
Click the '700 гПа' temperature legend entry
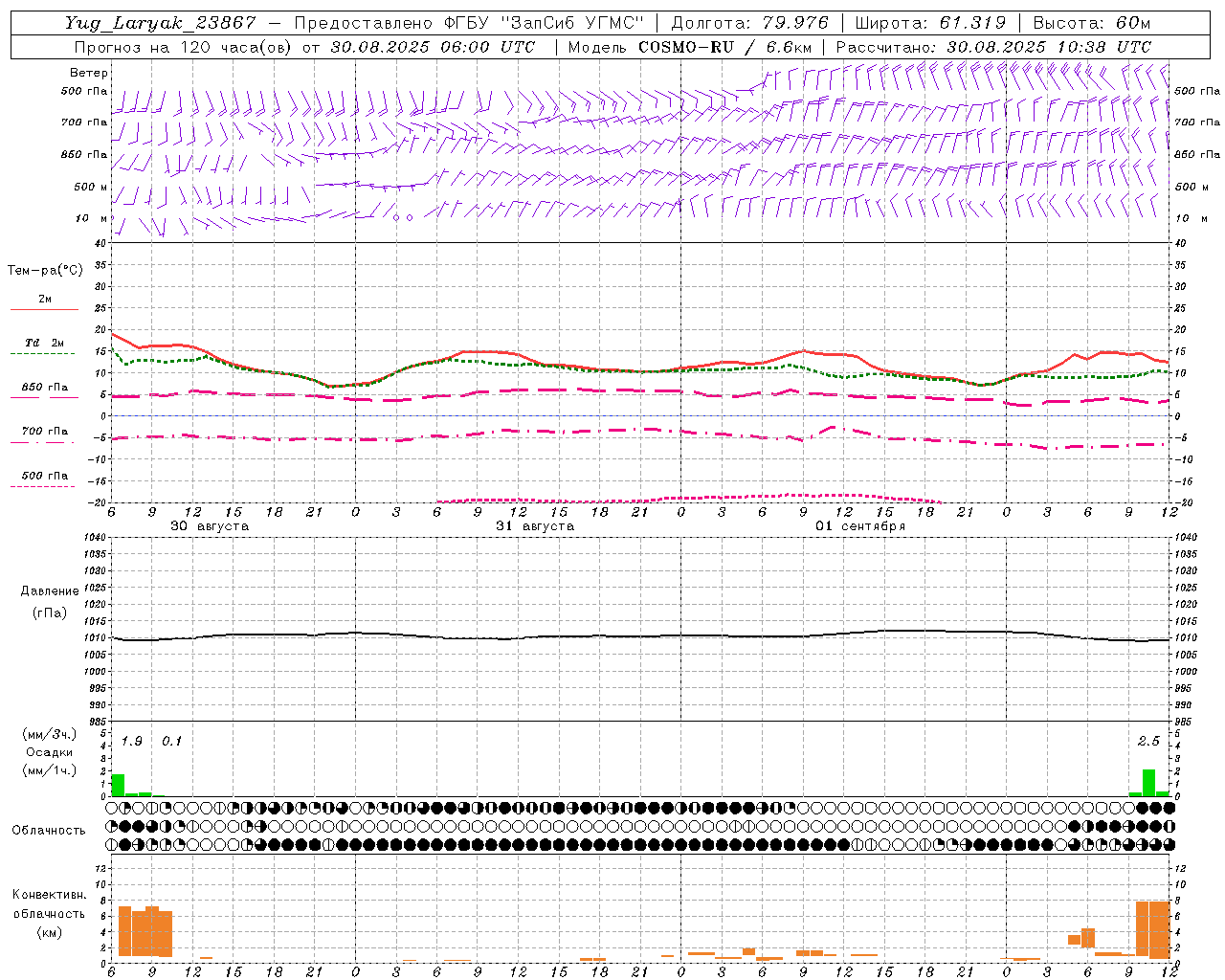[45, 431]
